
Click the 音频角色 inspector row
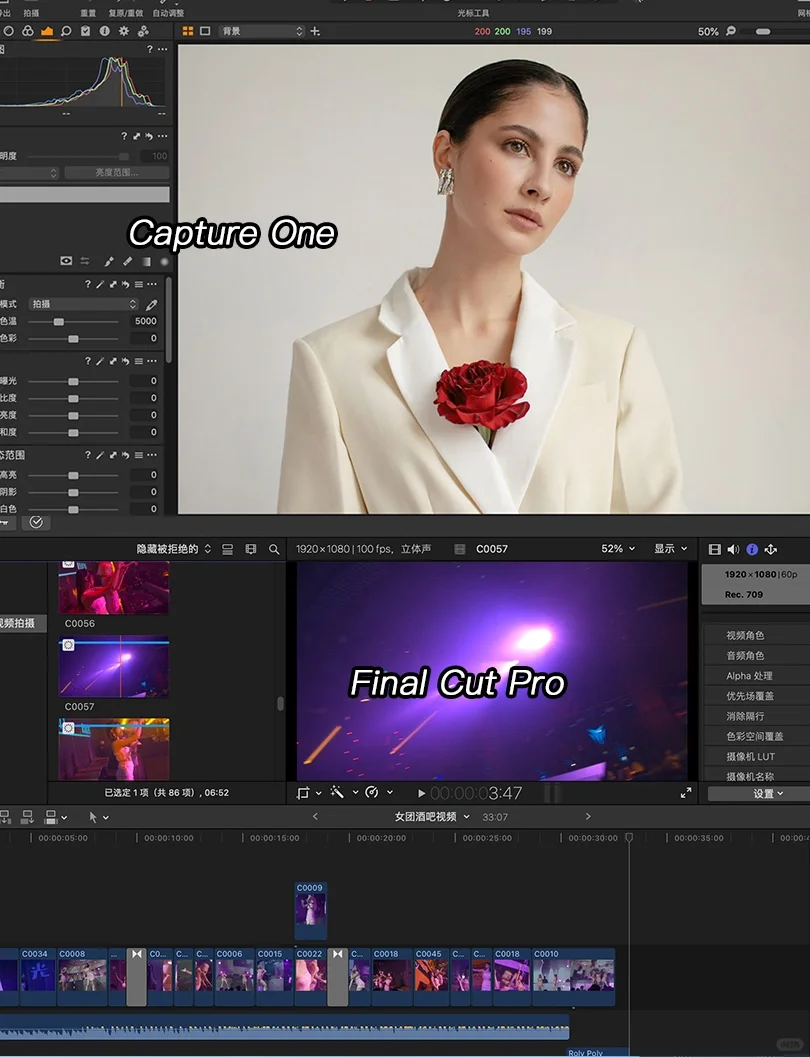[757, 655]
